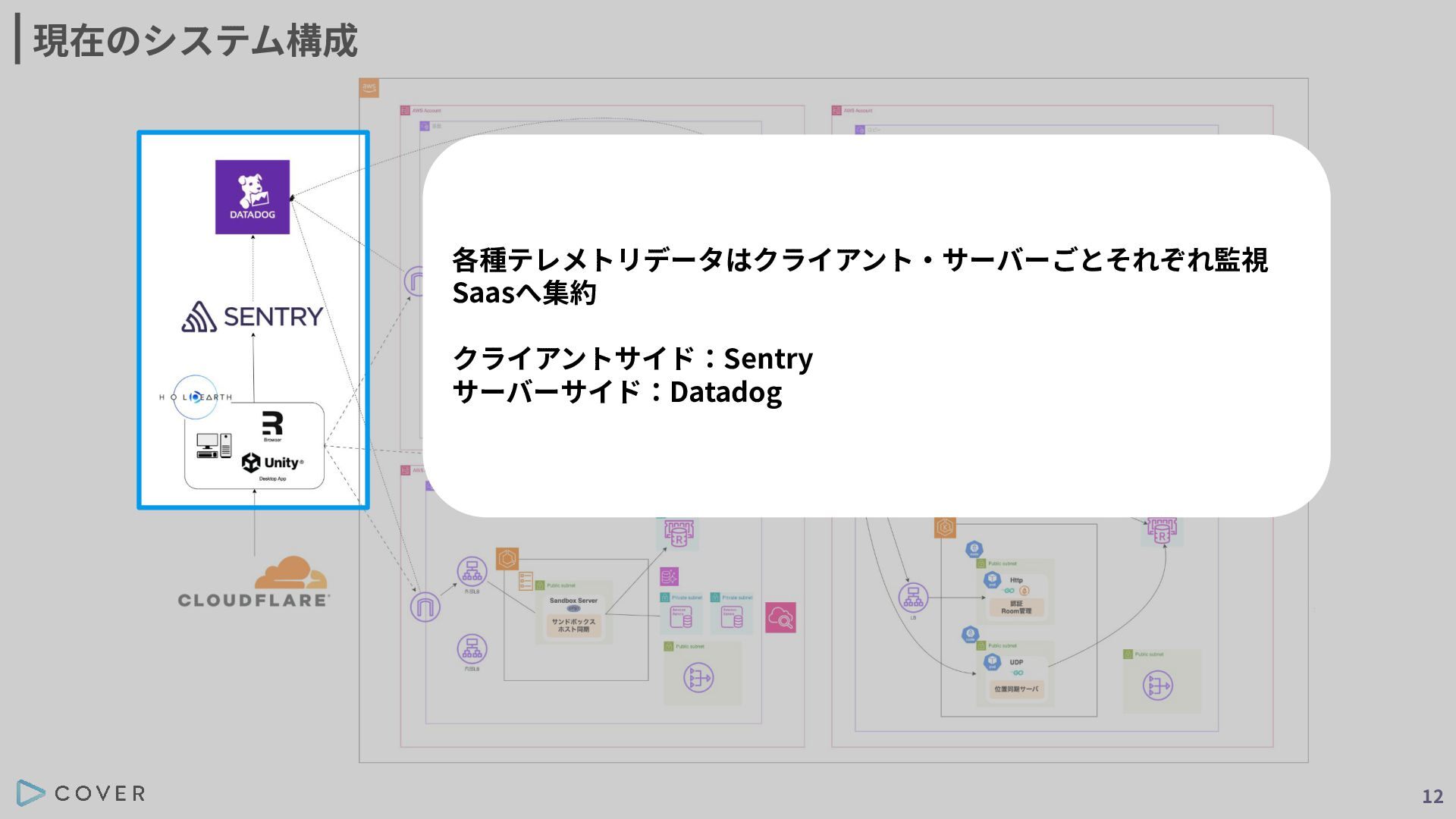The width and height of the screenshot is (1456, 819).
Task: Select the Sentry logo
Action: click(253, 316)
